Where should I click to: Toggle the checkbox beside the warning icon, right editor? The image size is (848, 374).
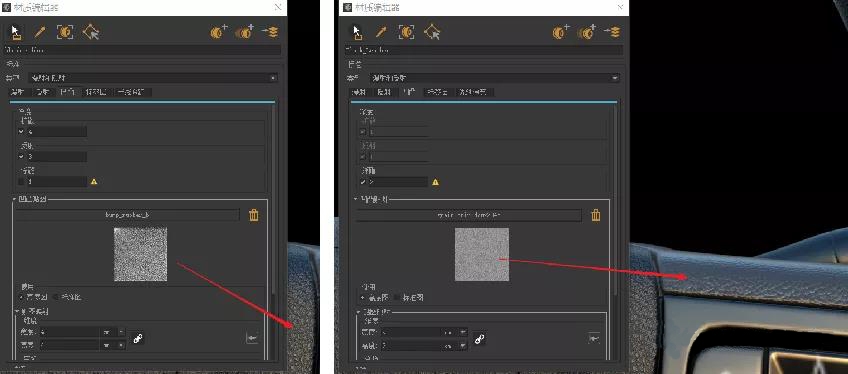click(363, 182)
